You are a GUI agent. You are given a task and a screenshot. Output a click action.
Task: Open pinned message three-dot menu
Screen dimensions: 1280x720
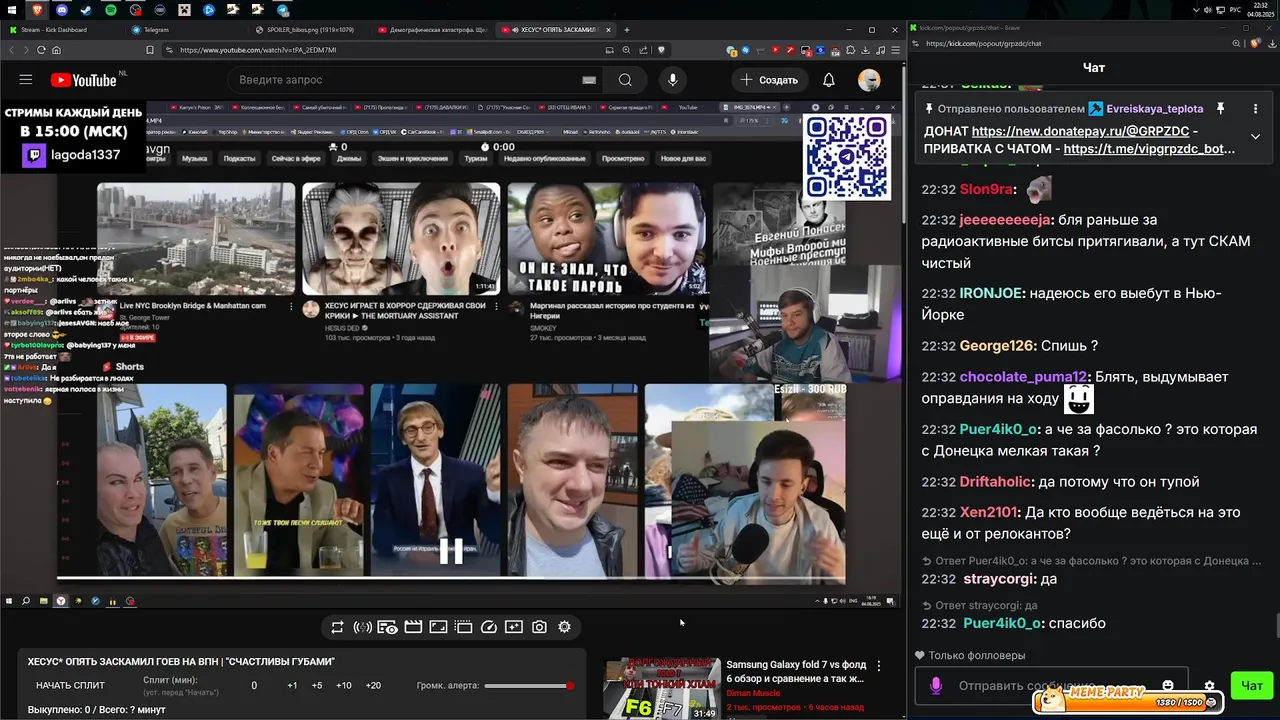pyautogui.click(x=1255, y=108)
